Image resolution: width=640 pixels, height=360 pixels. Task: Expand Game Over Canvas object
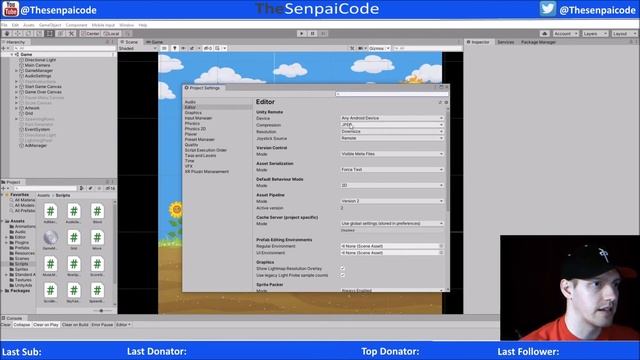coord(16,92)
